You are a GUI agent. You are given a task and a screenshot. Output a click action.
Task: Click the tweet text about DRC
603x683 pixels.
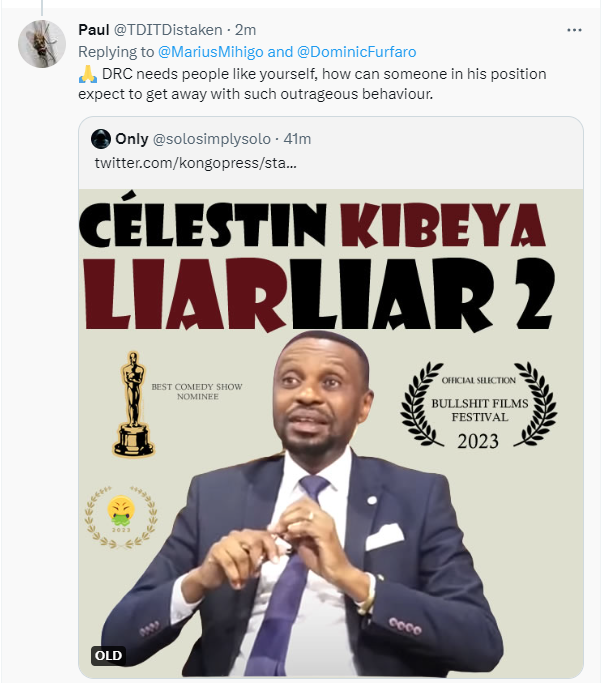point(310,84)
